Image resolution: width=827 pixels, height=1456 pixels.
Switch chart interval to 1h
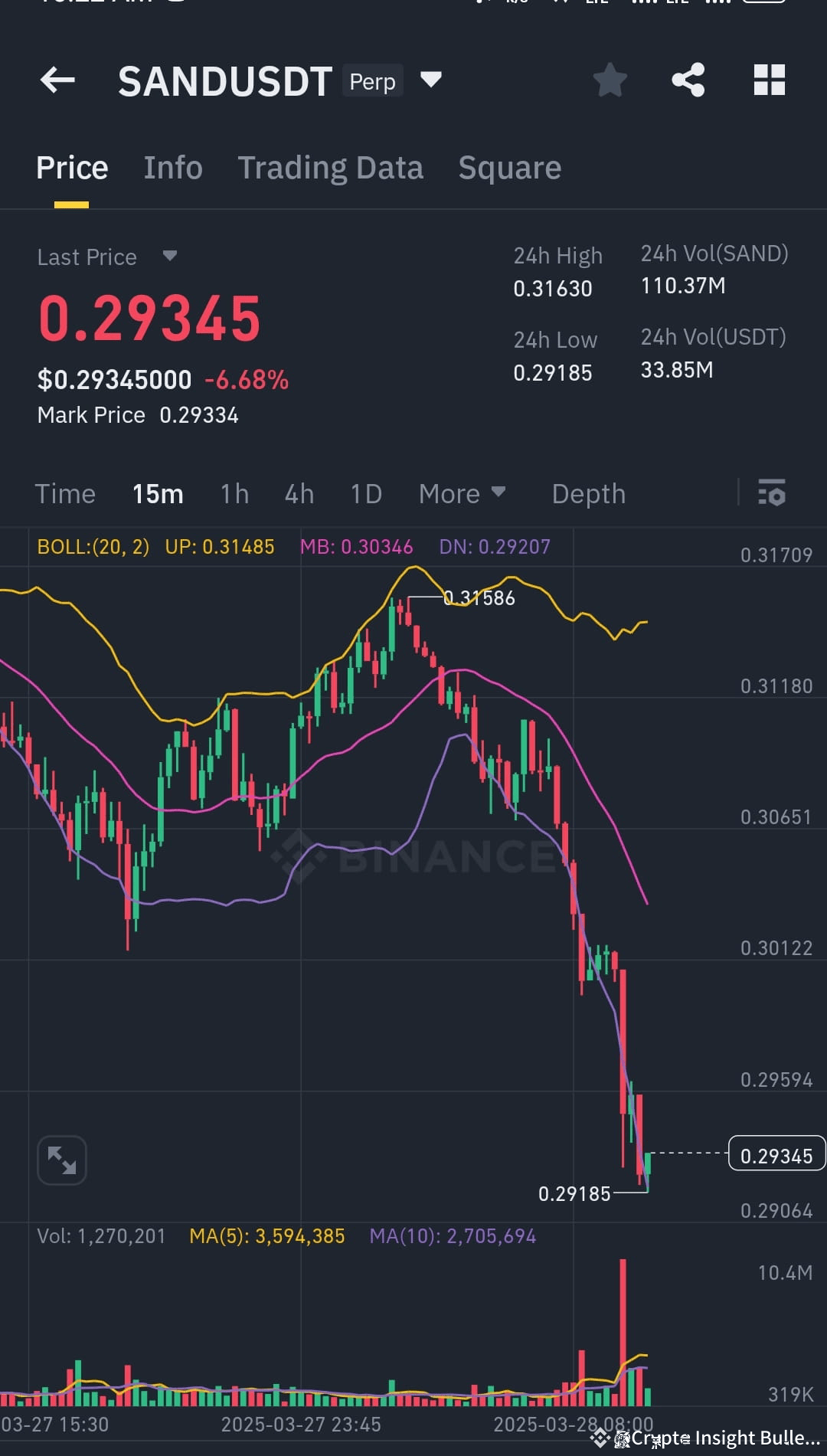pyautogui.click(x=234, y=494)
